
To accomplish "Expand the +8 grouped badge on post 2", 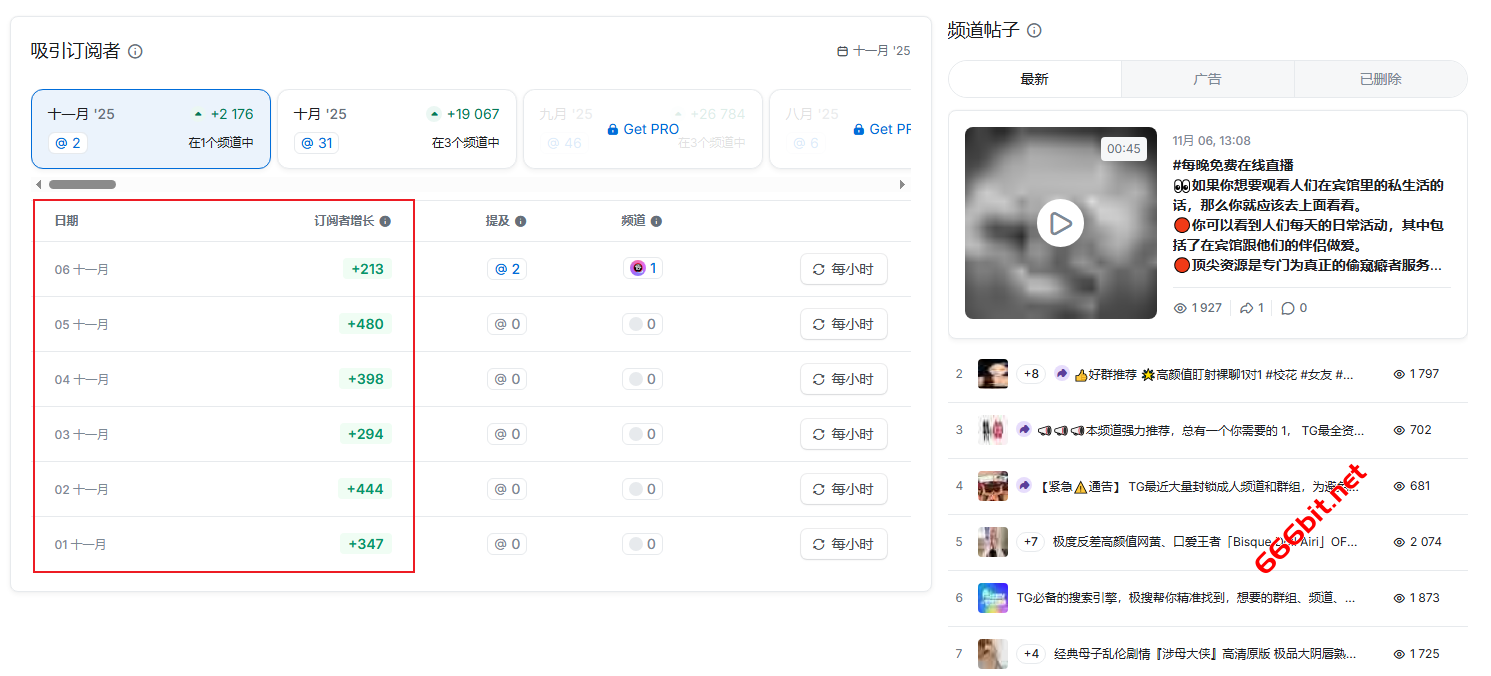I will (x=1031, y=374).
